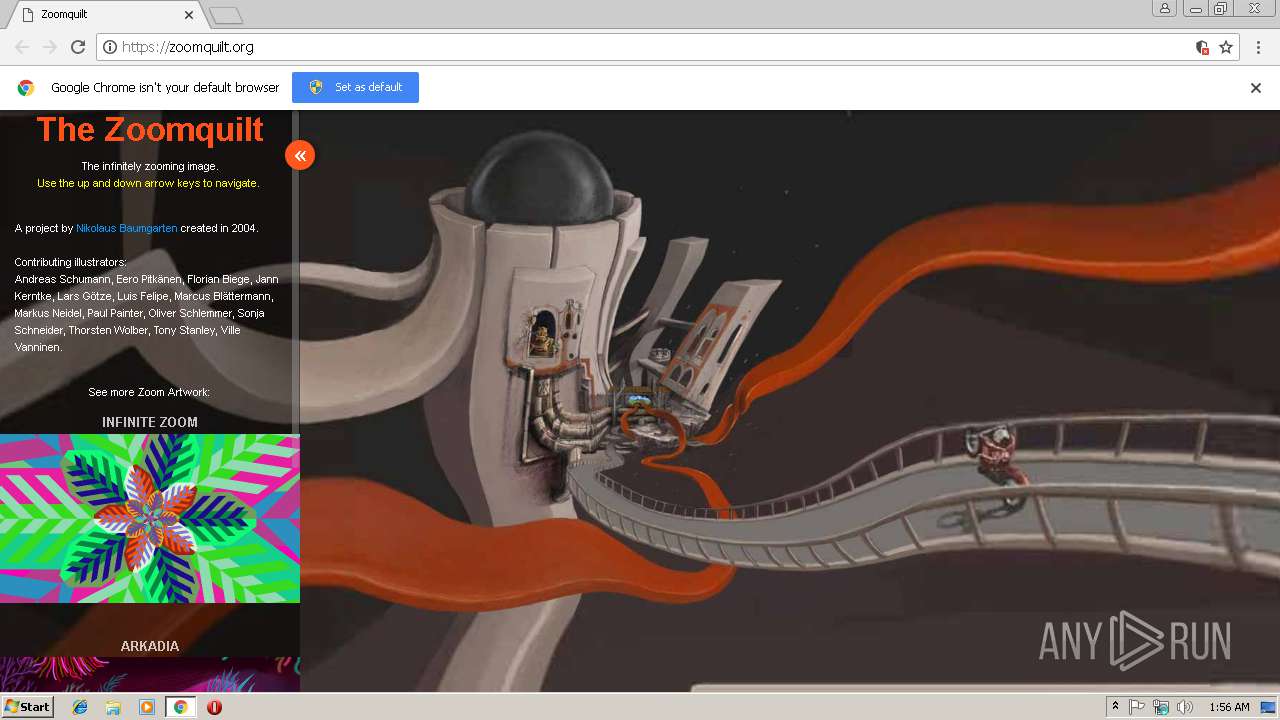The width and height of the screenshot is (1280, 720).
Task: Click the Set as default button
Action: (355, 87)
